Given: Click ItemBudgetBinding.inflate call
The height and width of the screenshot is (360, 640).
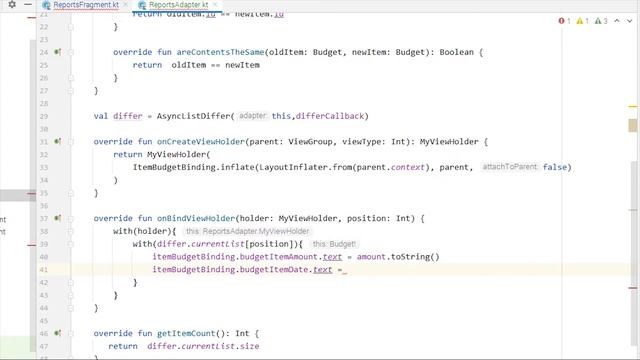Looking at the screenshot, I should [194, 167].
